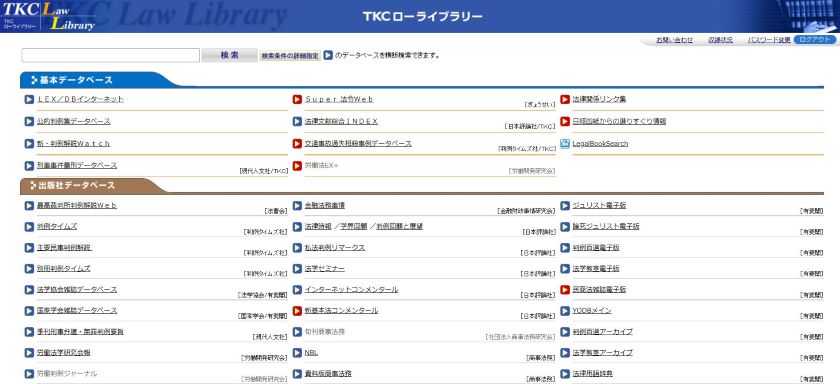Open the お問い合わせ contact link

[674, 40]
